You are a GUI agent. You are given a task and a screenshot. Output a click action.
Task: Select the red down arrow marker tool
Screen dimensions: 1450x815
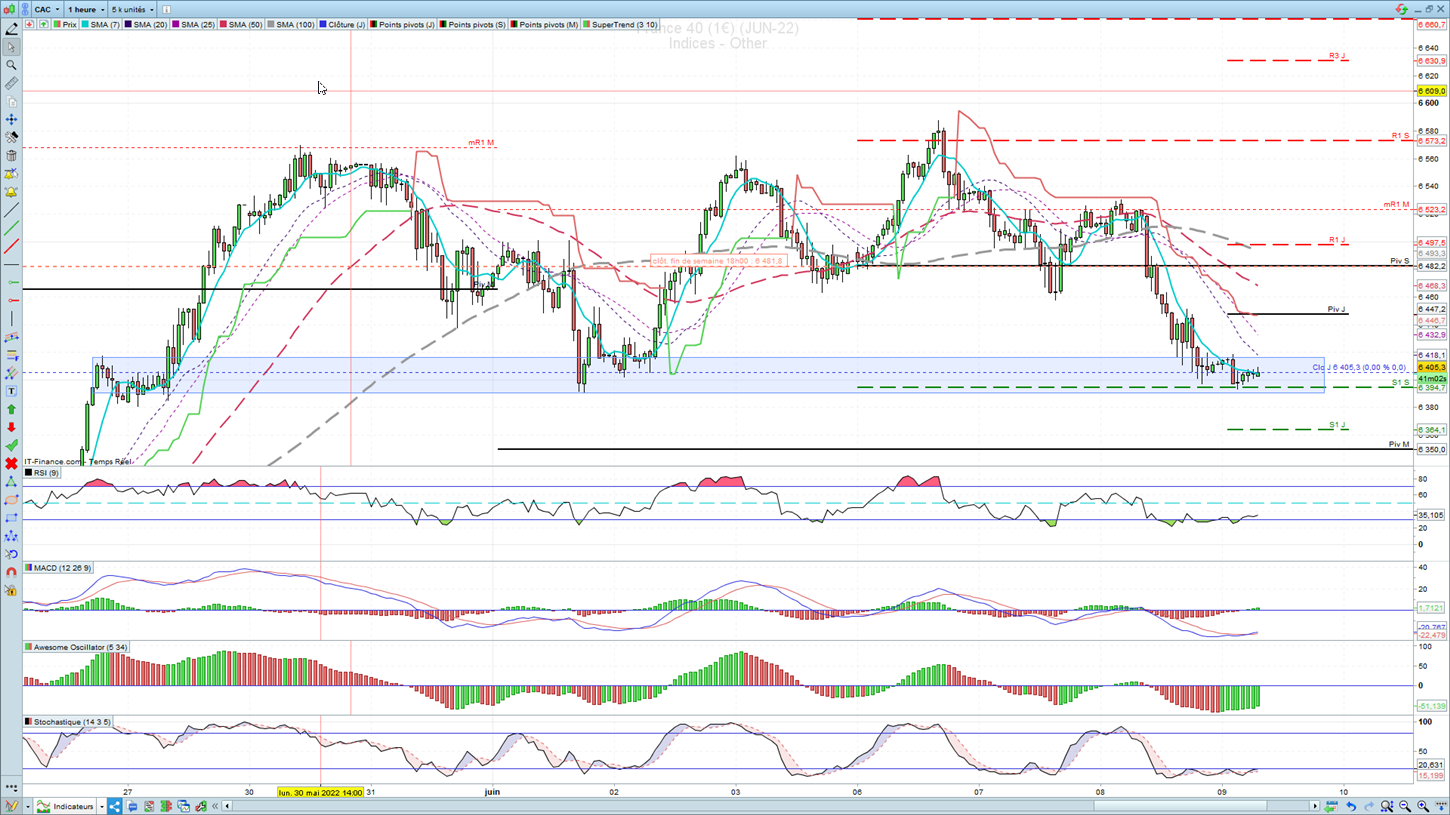click(x=11, y=427)
